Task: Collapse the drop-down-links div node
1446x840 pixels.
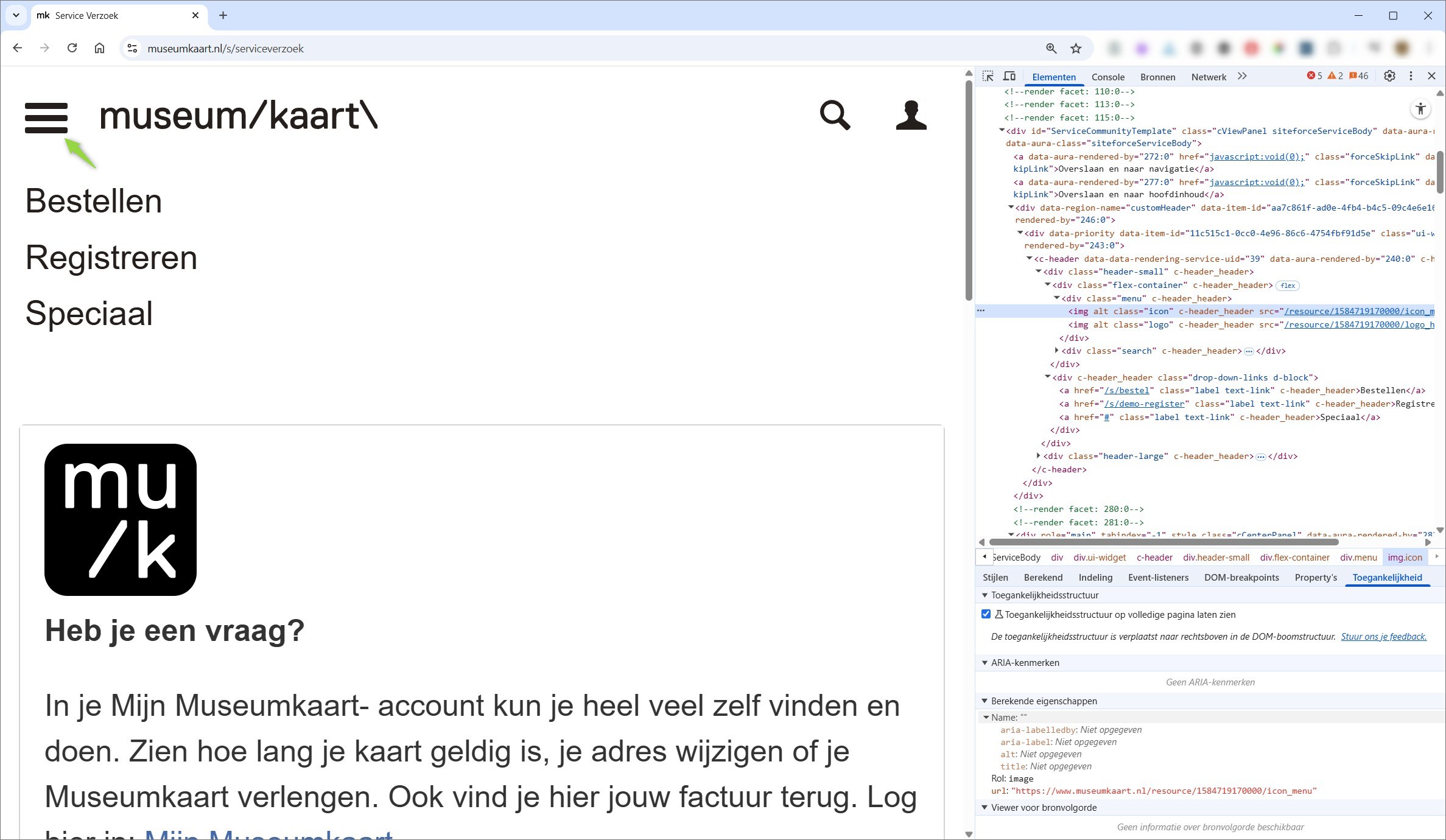Action: click(x=1048, y=377)
